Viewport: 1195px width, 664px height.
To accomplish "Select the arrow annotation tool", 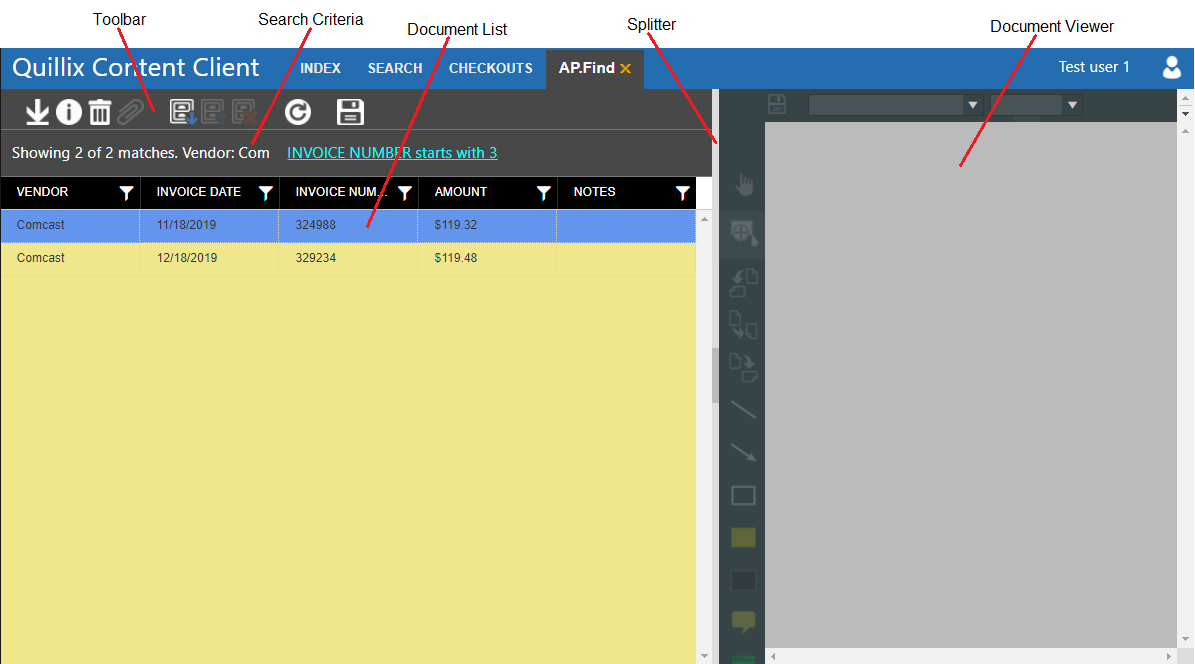I will [743, 453].
